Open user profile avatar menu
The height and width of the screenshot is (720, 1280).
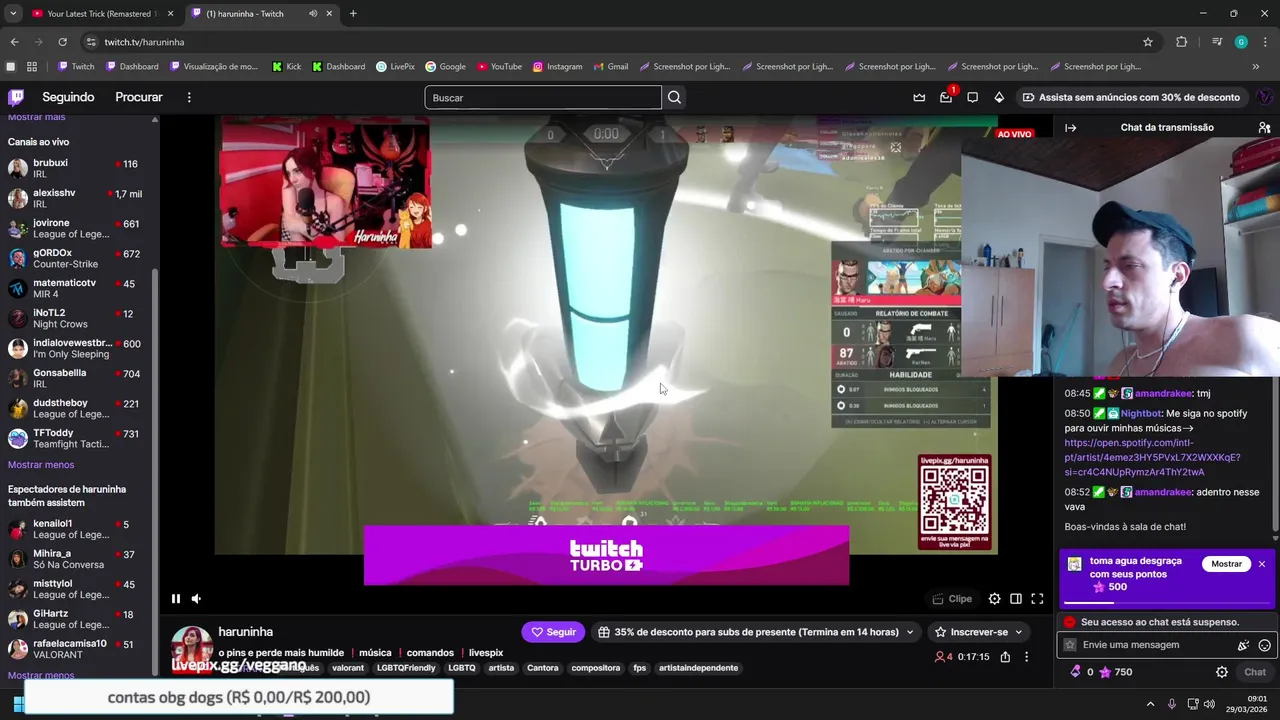pos(1264,97)
